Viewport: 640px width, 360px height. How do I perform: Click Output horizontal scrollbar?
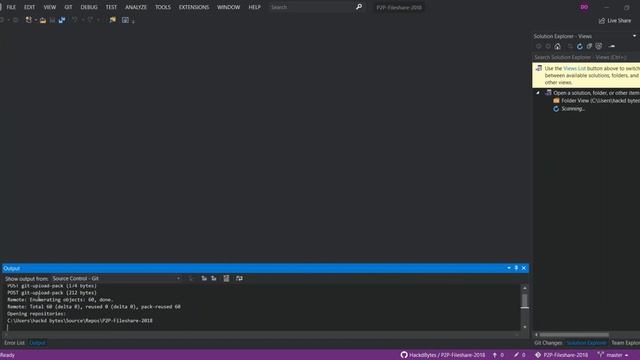(261, 334)
